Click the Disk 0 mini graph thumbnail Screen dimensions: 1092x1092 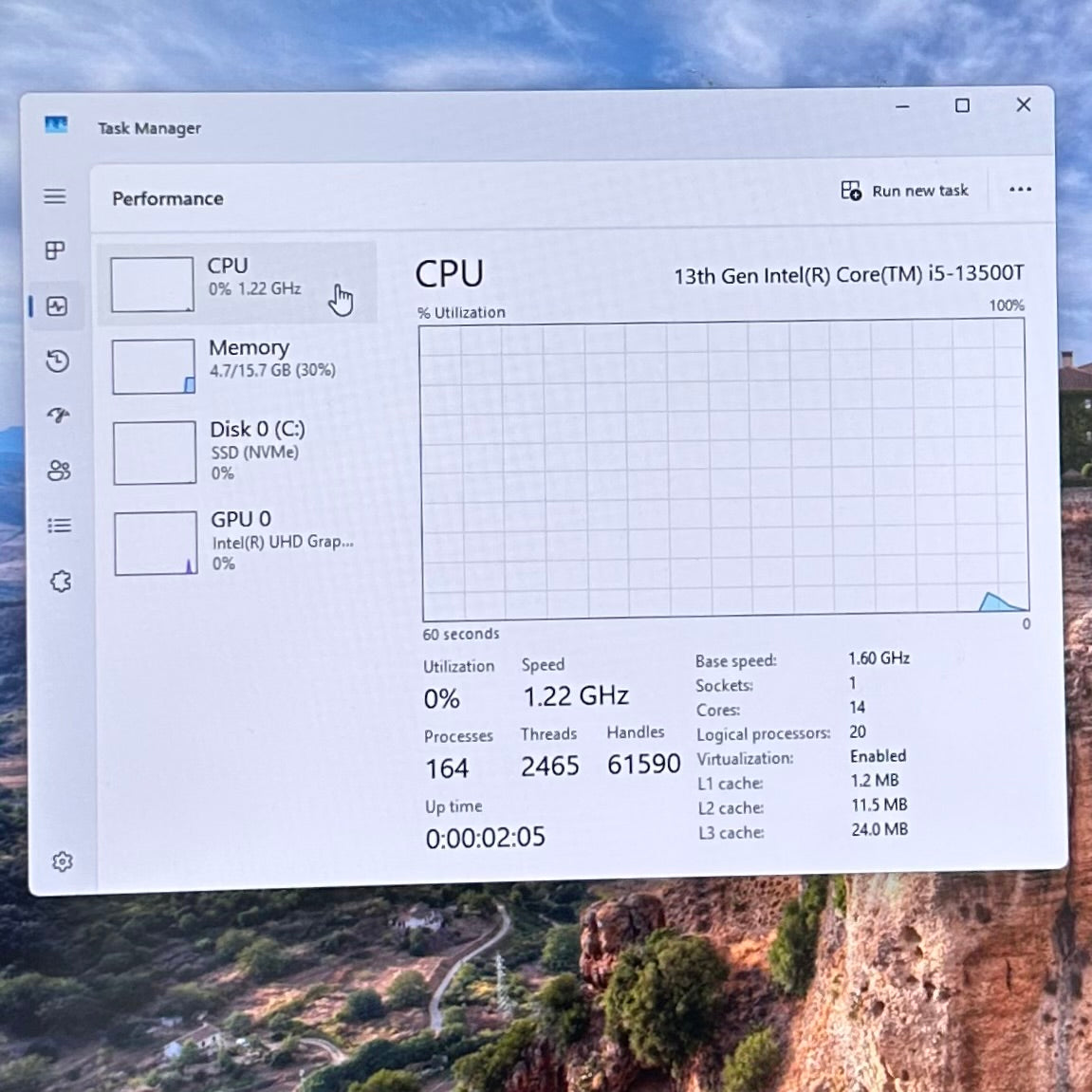tap(155, 453)
